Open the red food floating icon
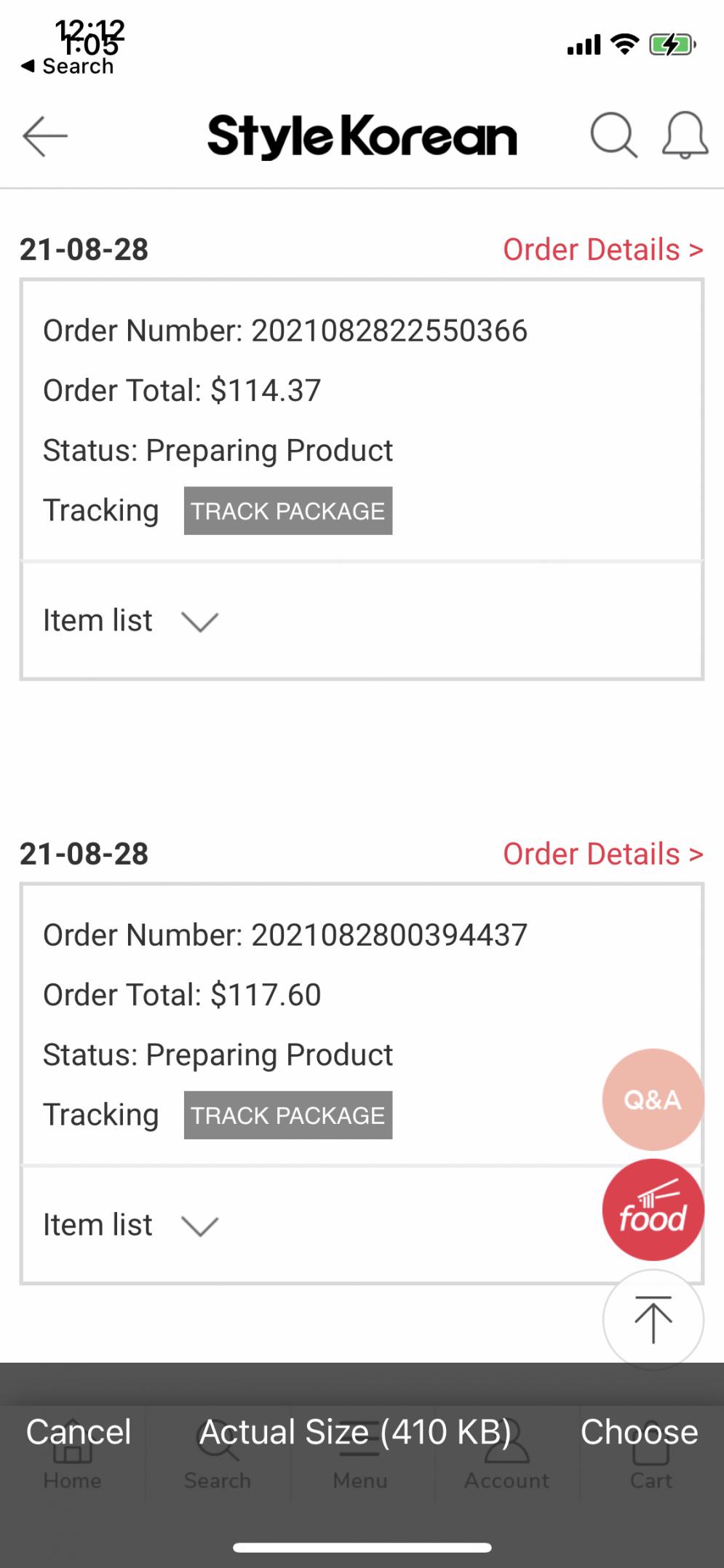Screen dimensions: 724x1568 653,1210
